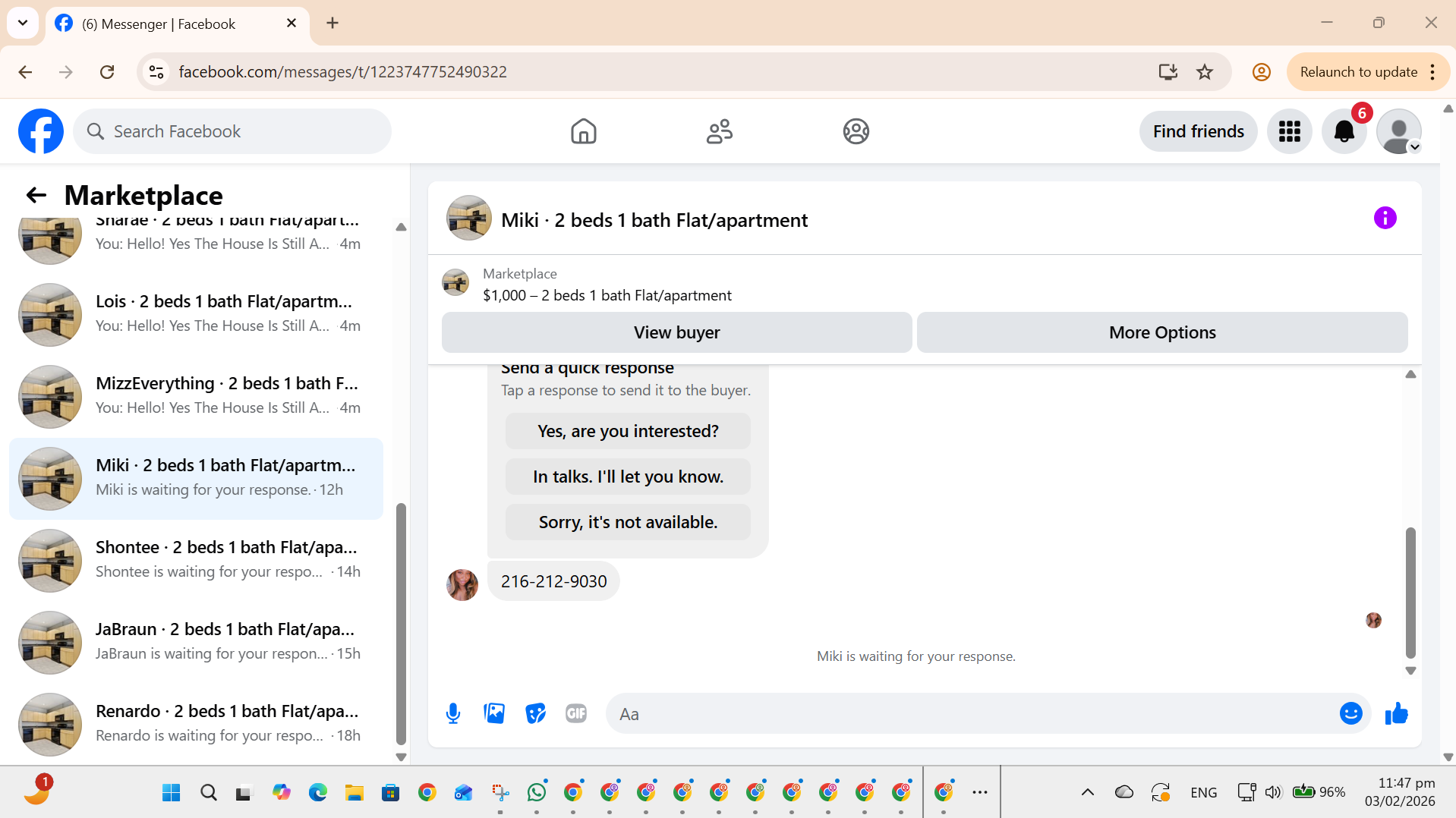View site information icon in address bar
Viewport: 1456px width, 818px height.
156,72
